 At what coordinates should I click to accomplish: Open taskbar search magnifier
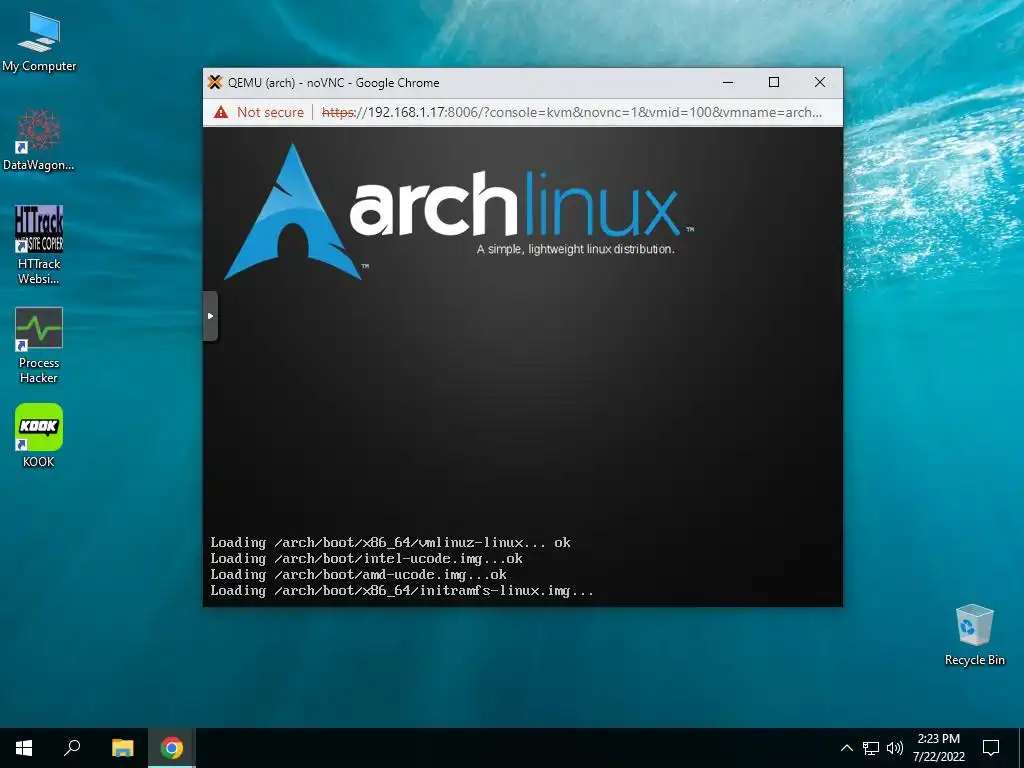pos(72,748)
